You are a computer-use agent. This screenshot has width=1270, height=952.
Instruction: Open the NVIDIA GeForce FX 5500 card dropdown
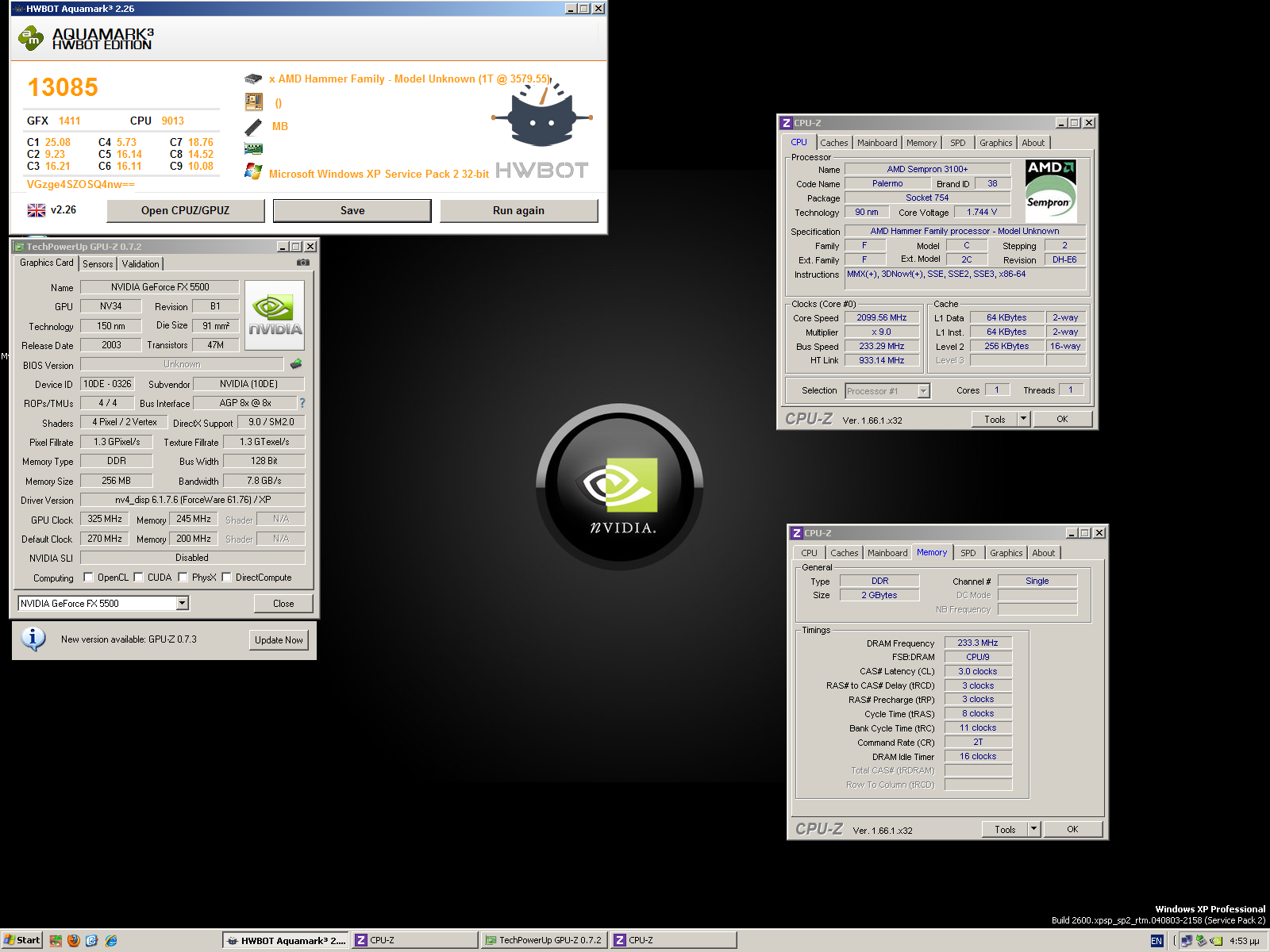(182, 604)
